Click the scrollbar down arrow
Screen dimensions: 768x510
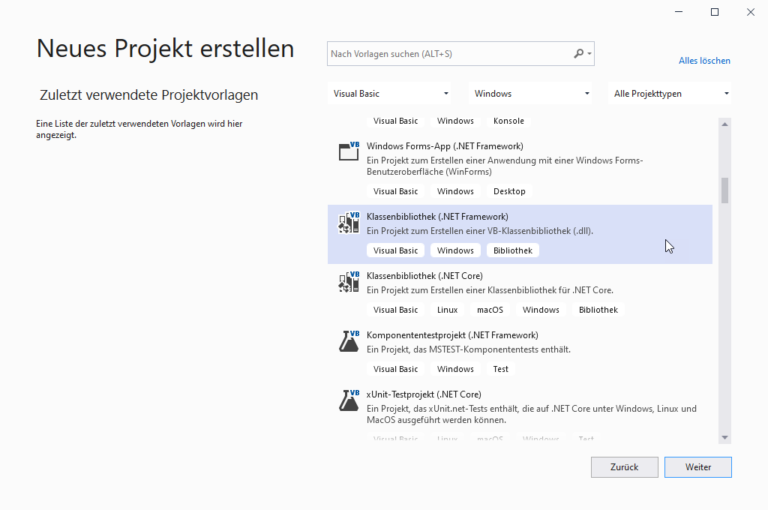tap(725, 437)
